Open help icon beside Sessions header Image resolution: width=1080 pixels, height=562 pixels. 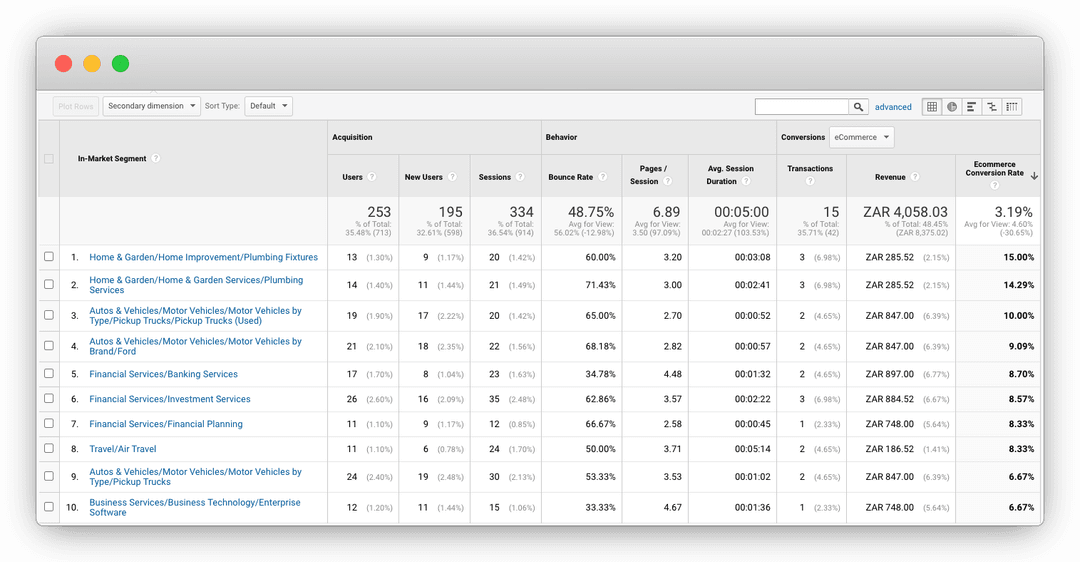pos(520,177)
